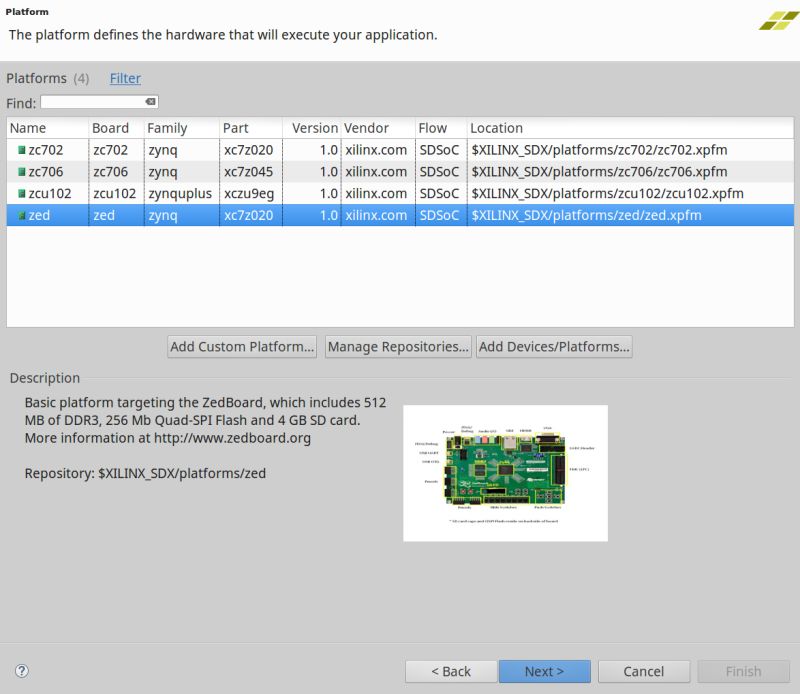800x694 pixels.
Task: Sort by the Flow column header
Action: click(x=441, y=128)
